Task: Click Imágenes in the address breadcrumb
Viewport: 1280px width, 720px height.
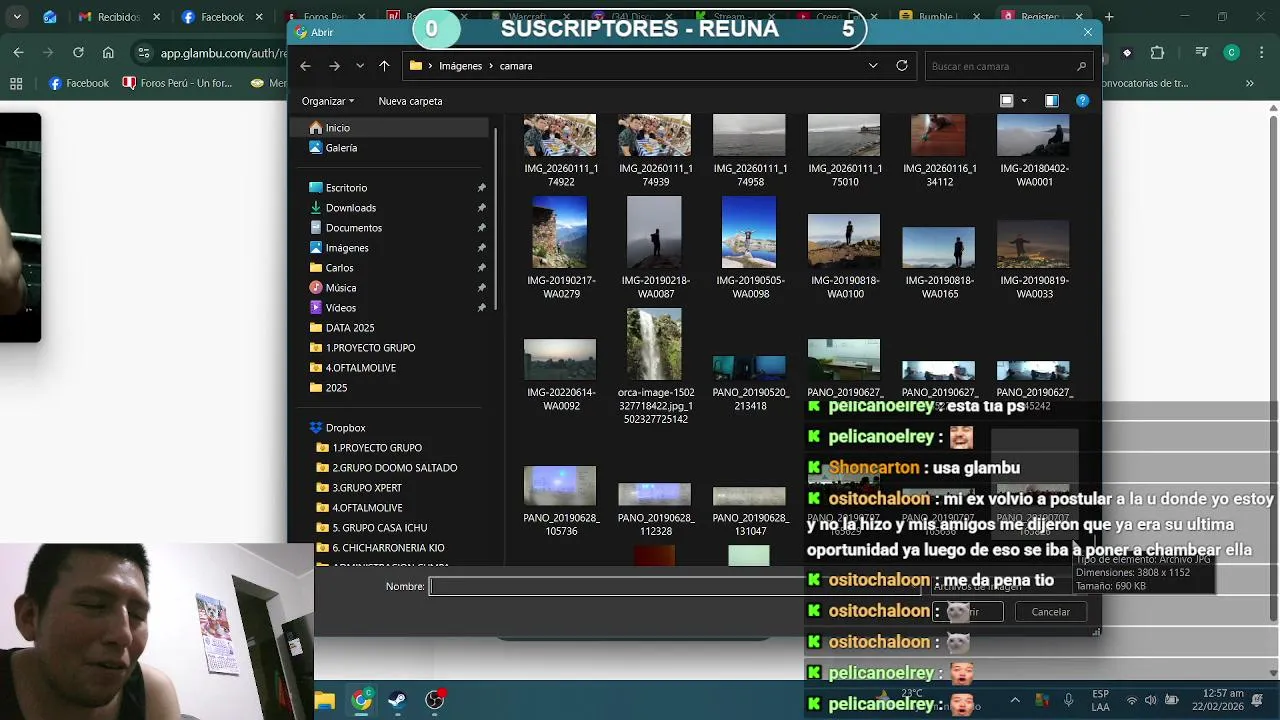Action: tap(460, 66)
